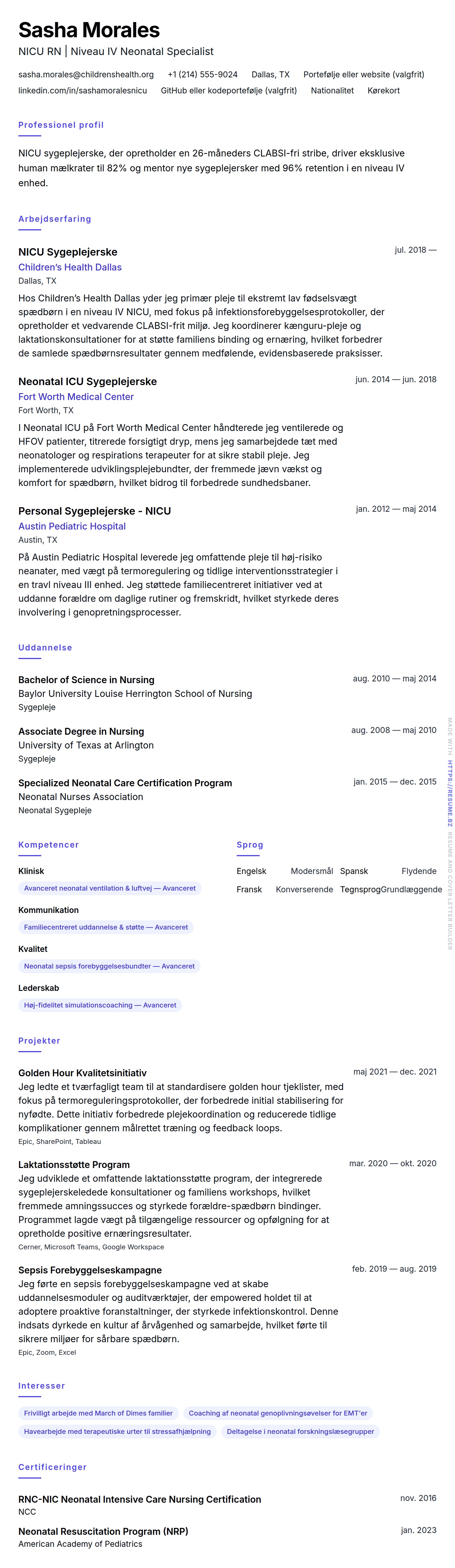
Task: Select the Neonatal Resuscitation Program (NRP) certification
Action: click(103, 1530)
